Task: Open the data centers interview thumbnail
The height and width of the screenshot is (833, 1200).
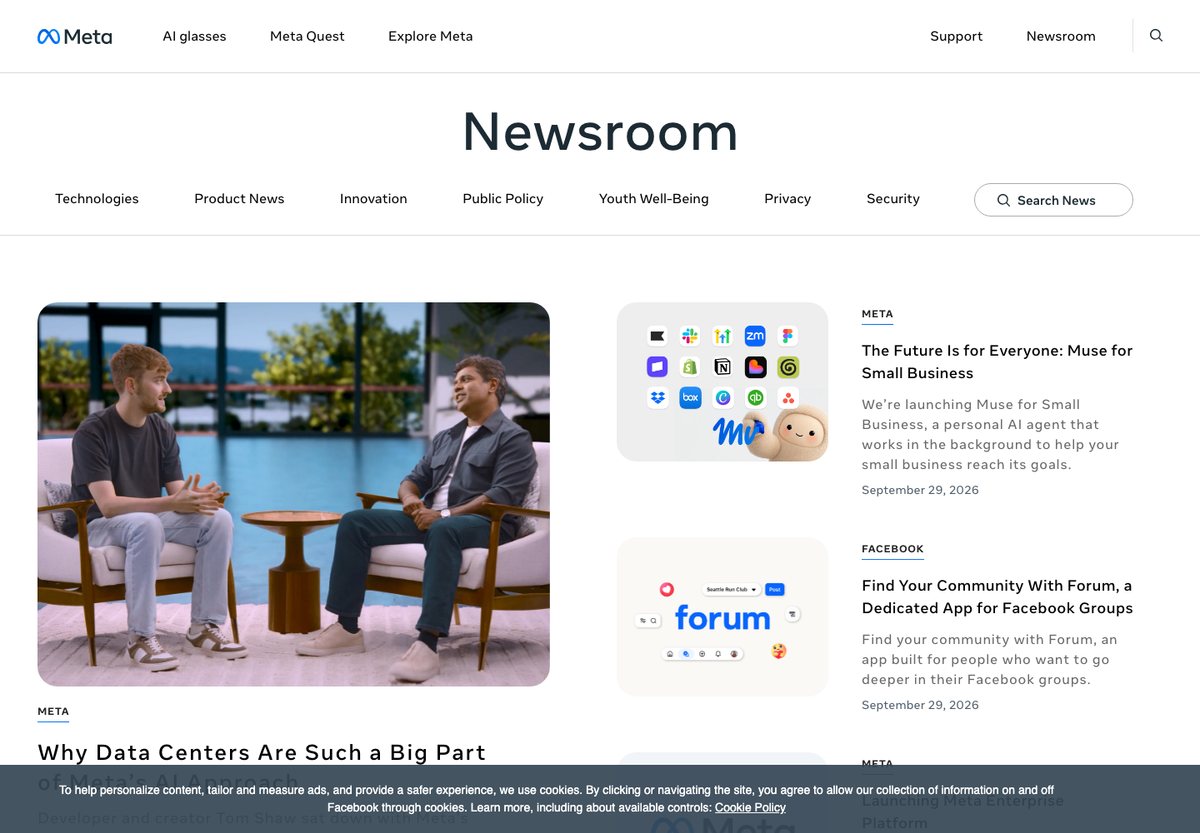Action: (x=294, y=494)
